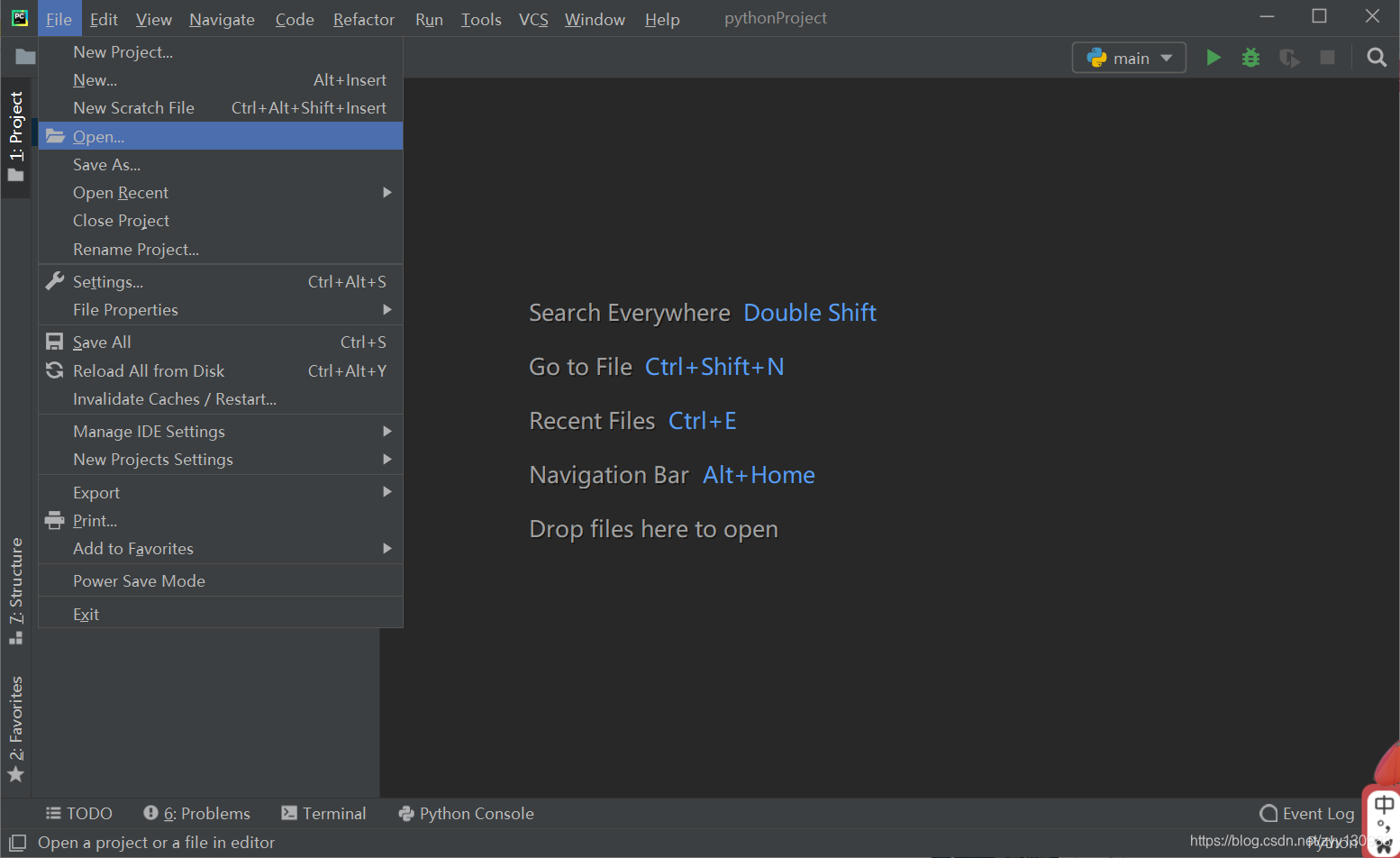Click the Reload All from Disk icon
Screen dimensions: 1400x858
pos(55,370)
